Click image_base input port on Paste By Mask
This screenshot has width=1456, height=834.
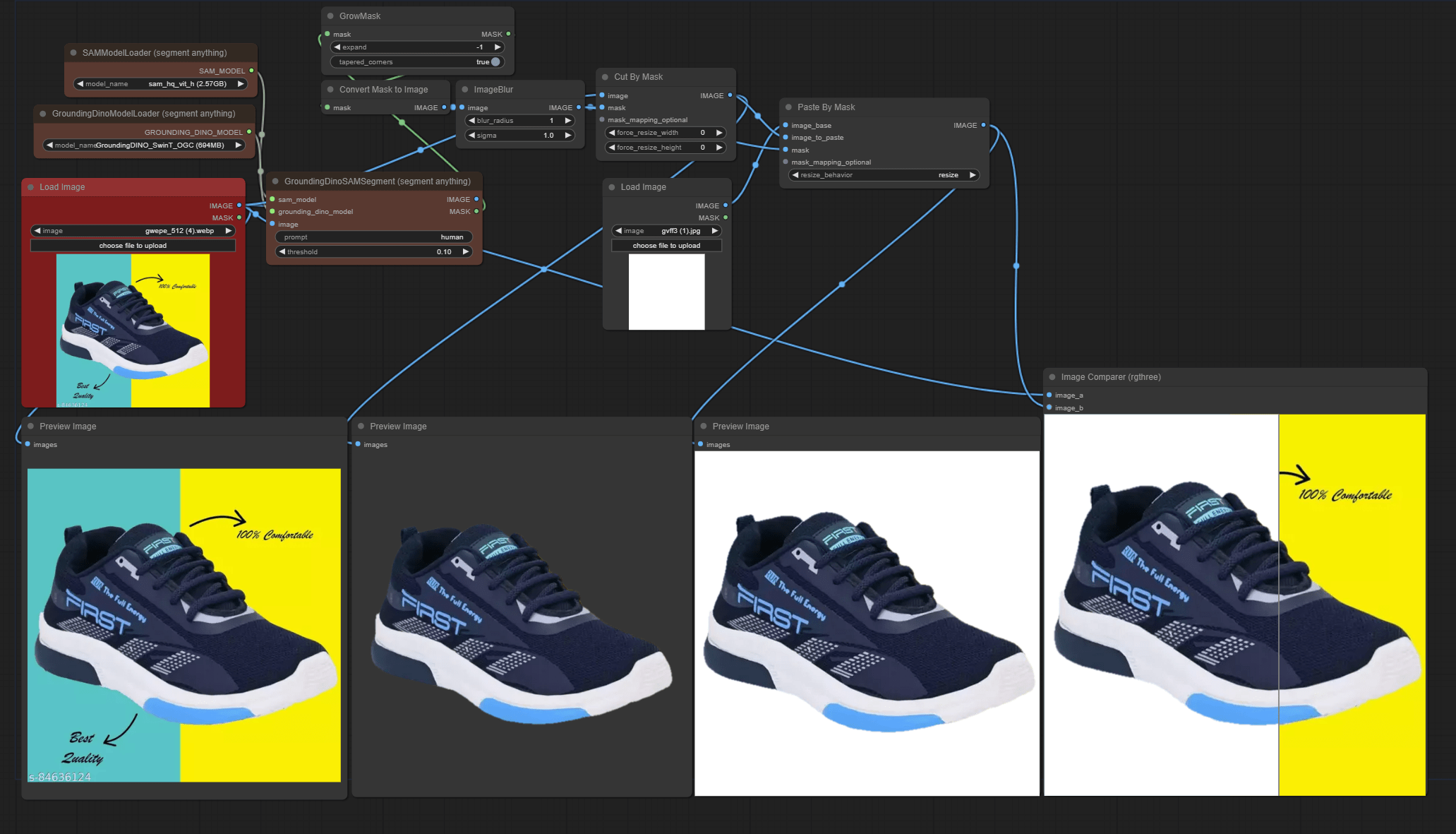pyautogui.click(x=786, y=126)
